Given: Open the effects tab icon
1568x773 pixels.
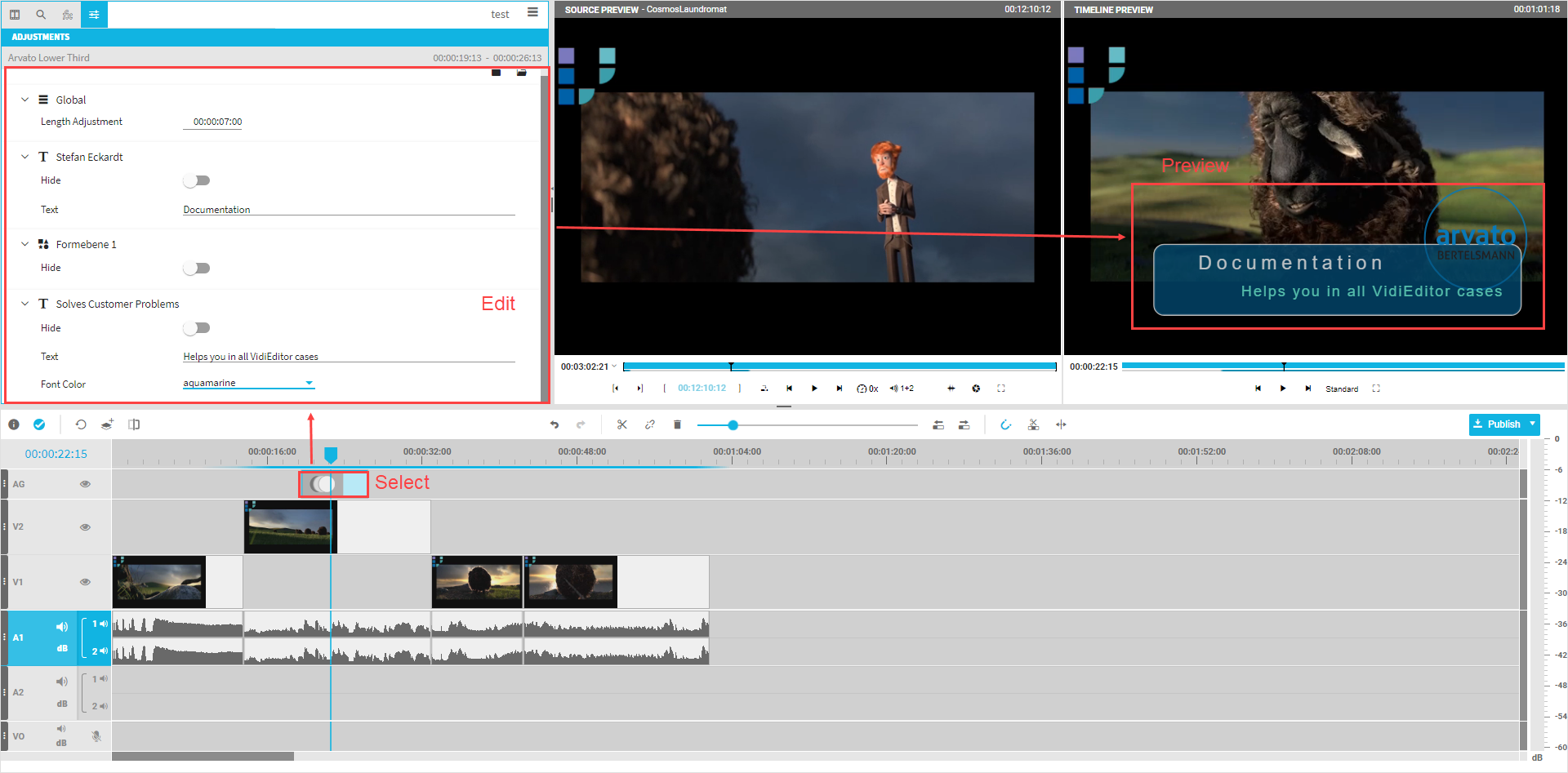Looking at the screenshot, I should 68,14.
